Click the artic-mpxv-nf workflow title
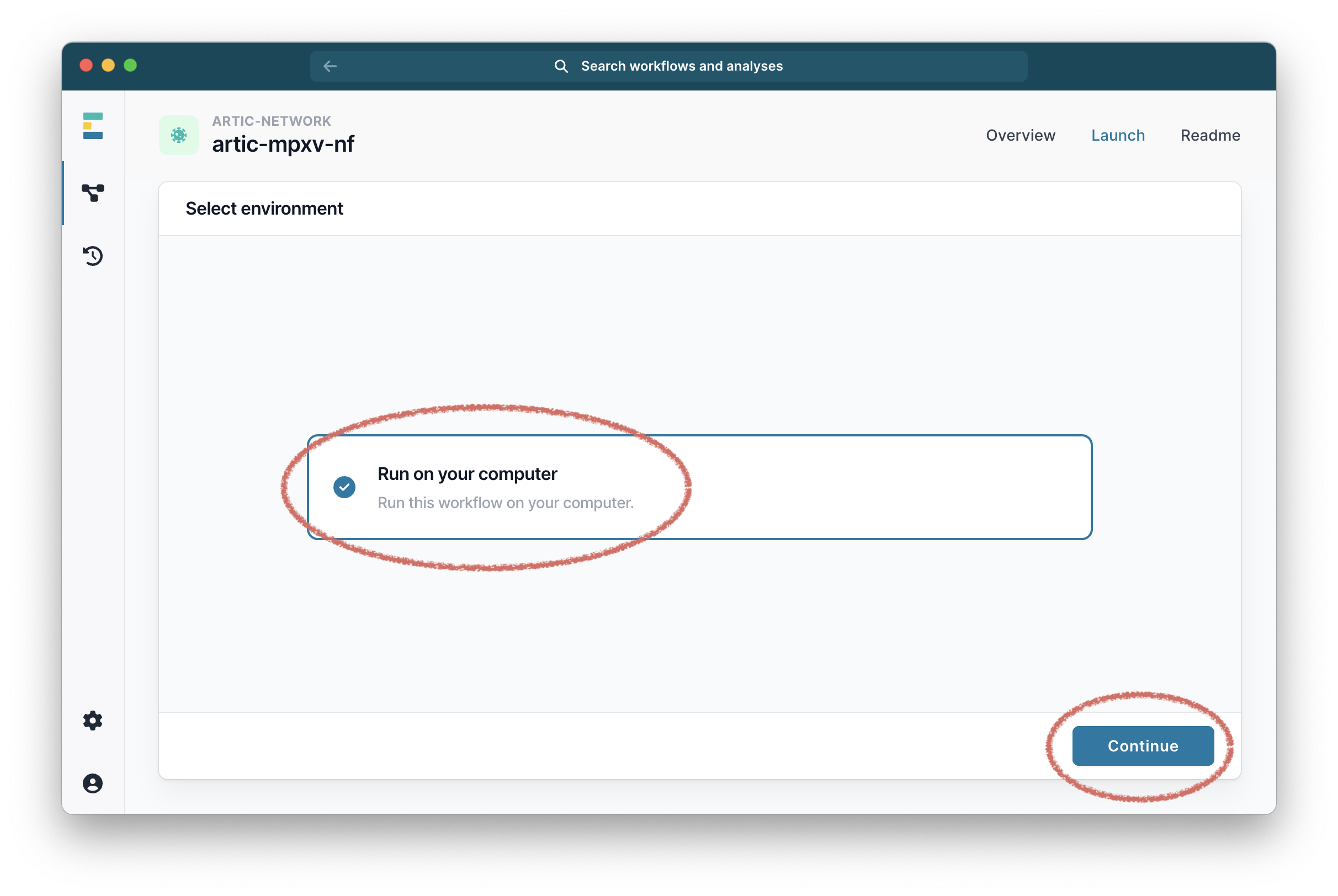Image resolution: width=1338 pixels, height=896 pixels. coord(283,144)
